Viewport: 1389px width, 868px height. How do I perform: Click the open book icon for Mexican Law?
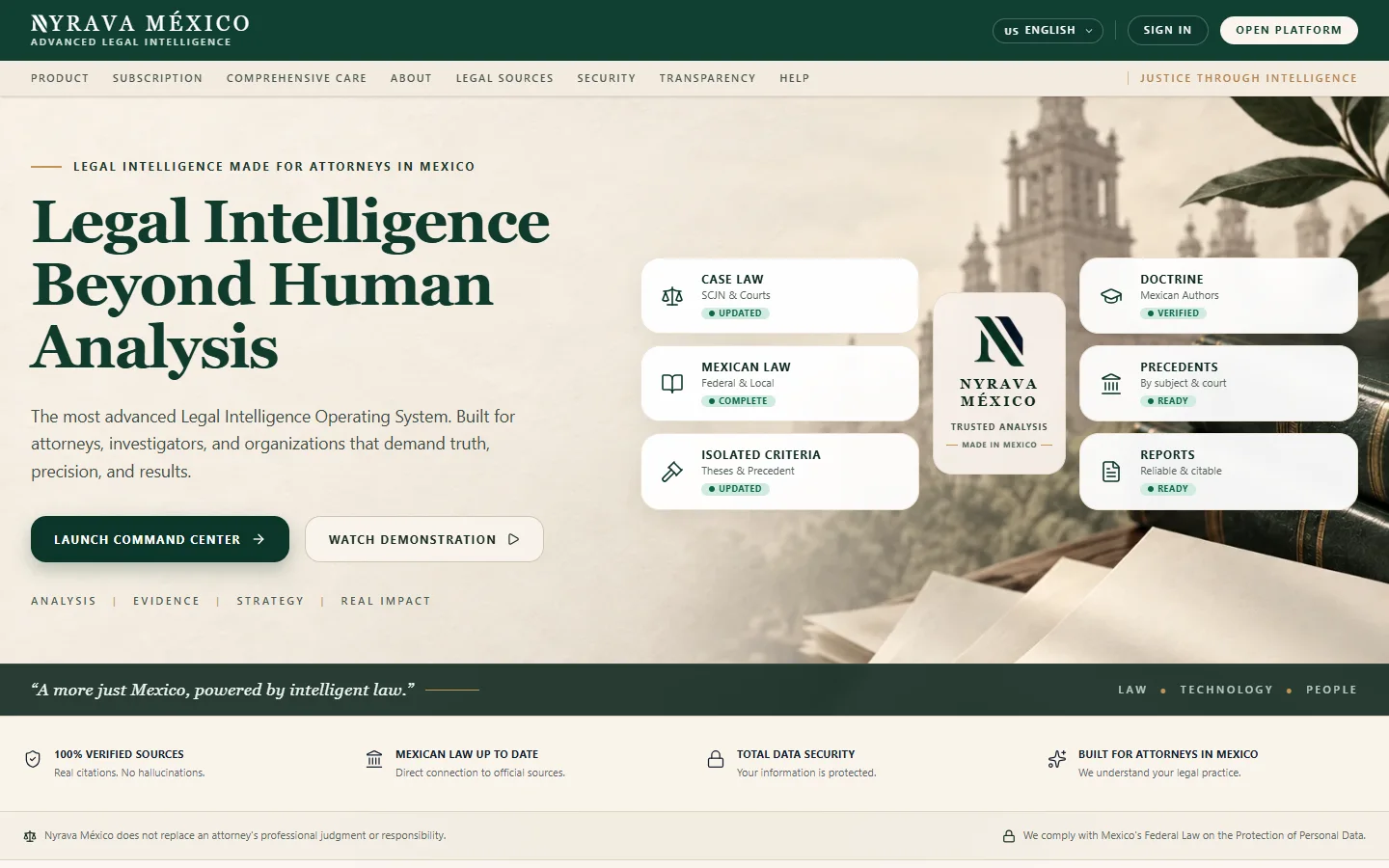tap(672, 384)
